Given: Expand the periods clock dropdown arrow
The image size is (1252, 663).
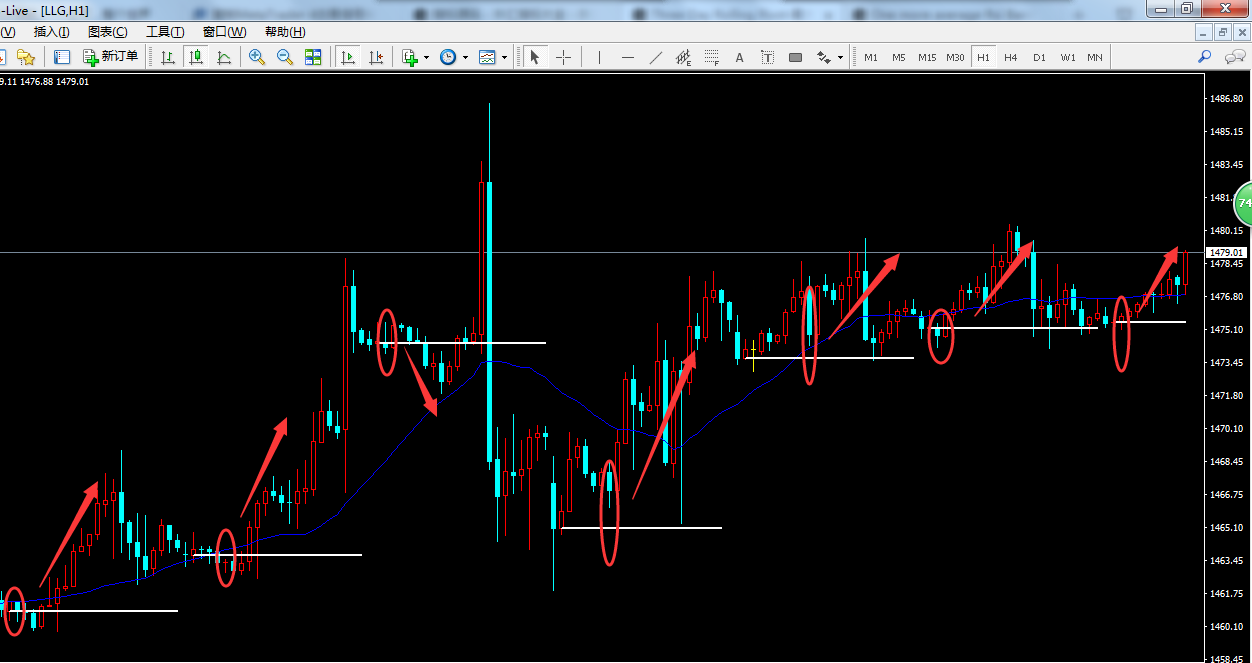Looking at the screenshot, I should click(x=465, y=57).
